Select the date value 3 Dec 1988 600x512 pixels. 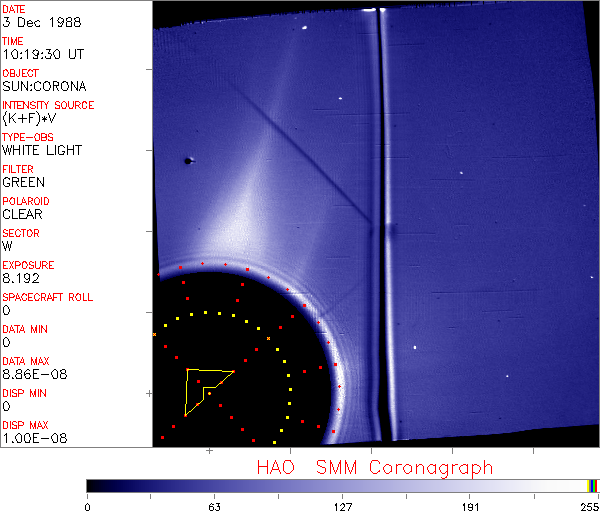point(42,22)
